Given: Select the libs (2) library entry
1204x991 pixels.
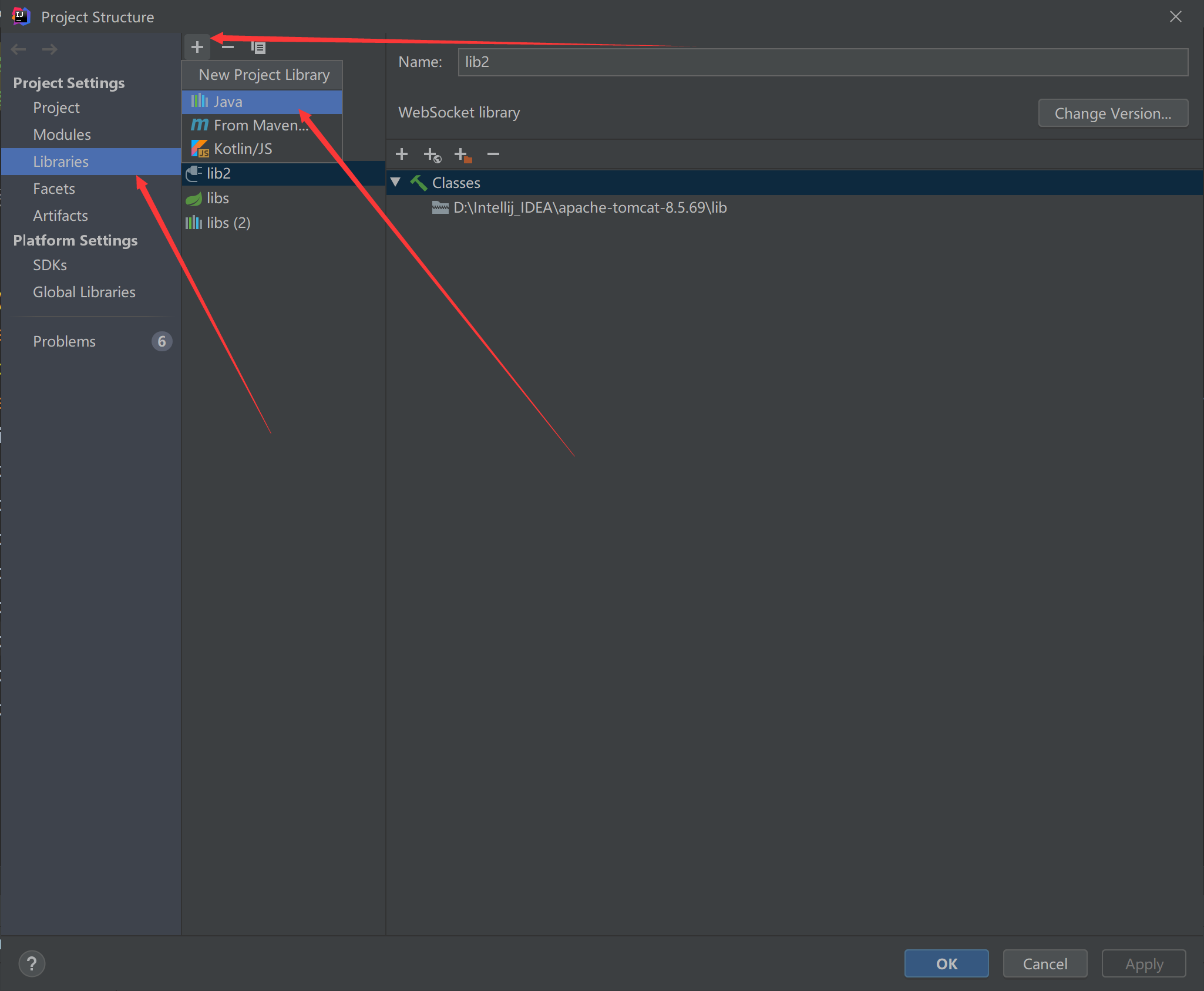Looking at the screenshot, I should pyautogui.click(x=228, y=223).
